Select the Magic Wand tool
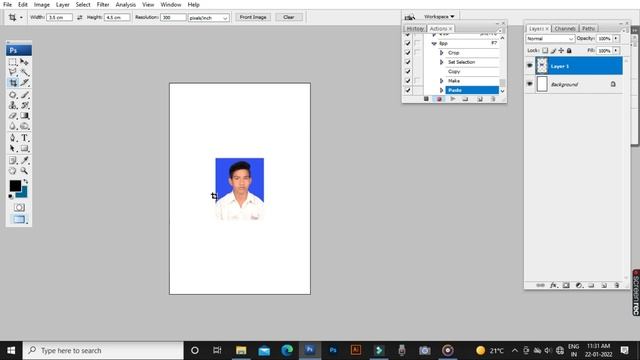The image size is (640, 360). [24, 72]
